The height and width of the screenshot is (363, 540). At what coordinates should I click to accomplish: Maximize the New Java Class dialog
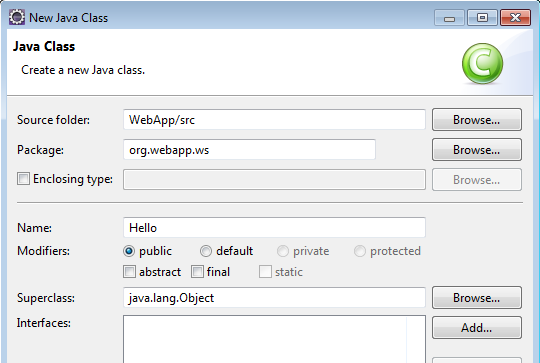(x=482, y=18)
